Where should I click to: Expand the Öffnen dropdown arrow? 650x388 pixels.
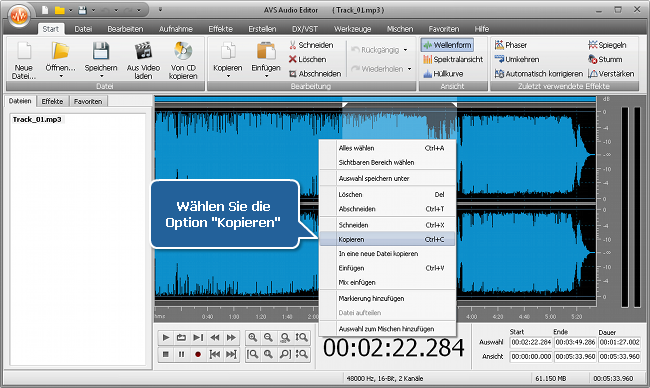point(61,76)
